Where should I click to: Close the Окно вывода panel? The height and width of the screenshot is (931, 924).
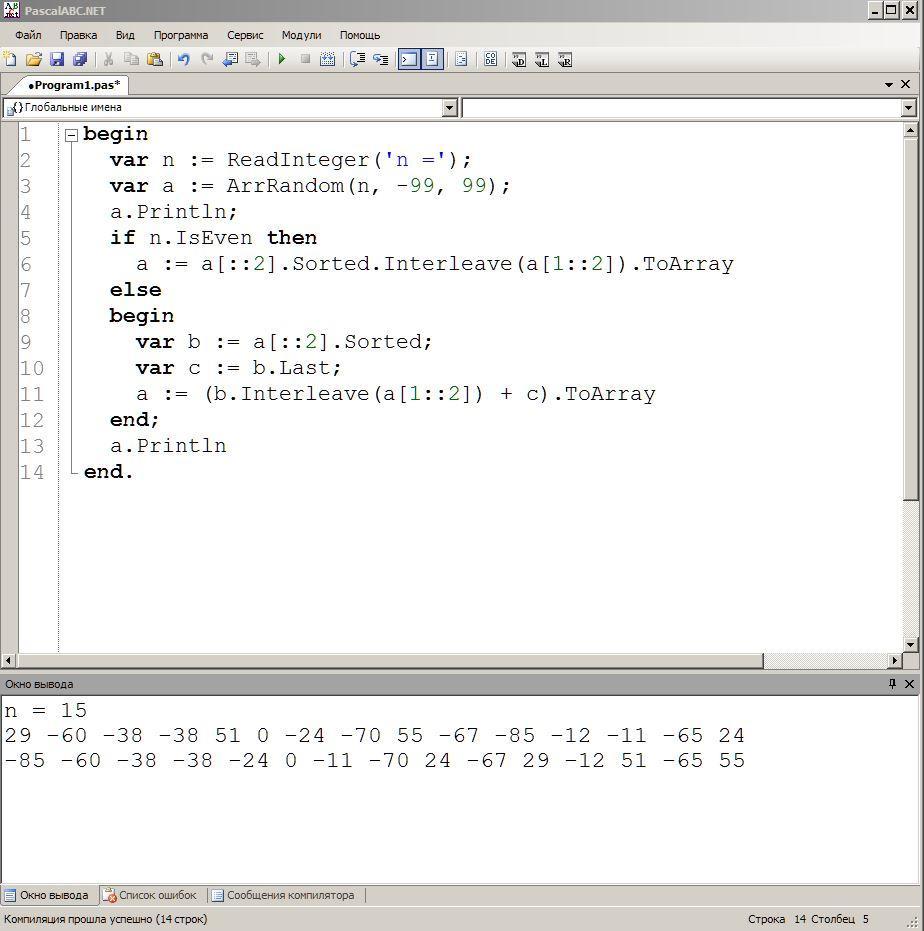[x=909, y=684]
